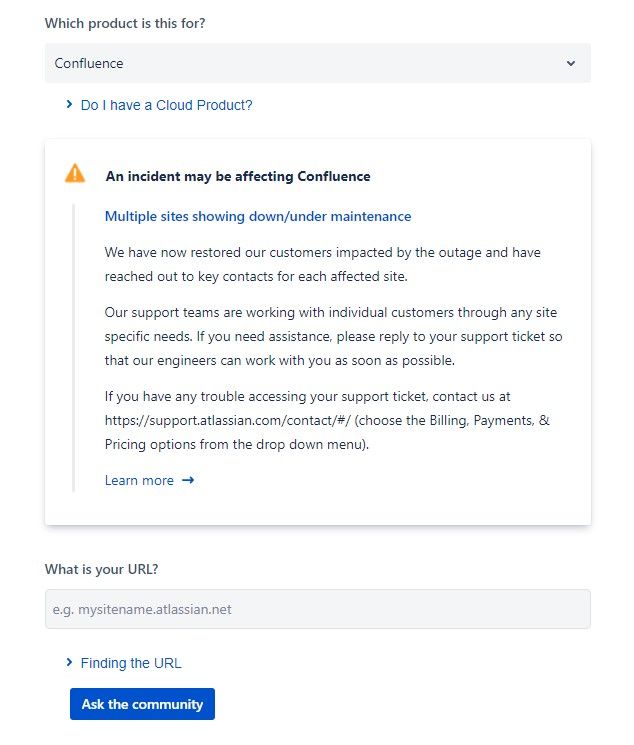Select the 'An incident may be affecting Confluence' heading

point(238,176)
